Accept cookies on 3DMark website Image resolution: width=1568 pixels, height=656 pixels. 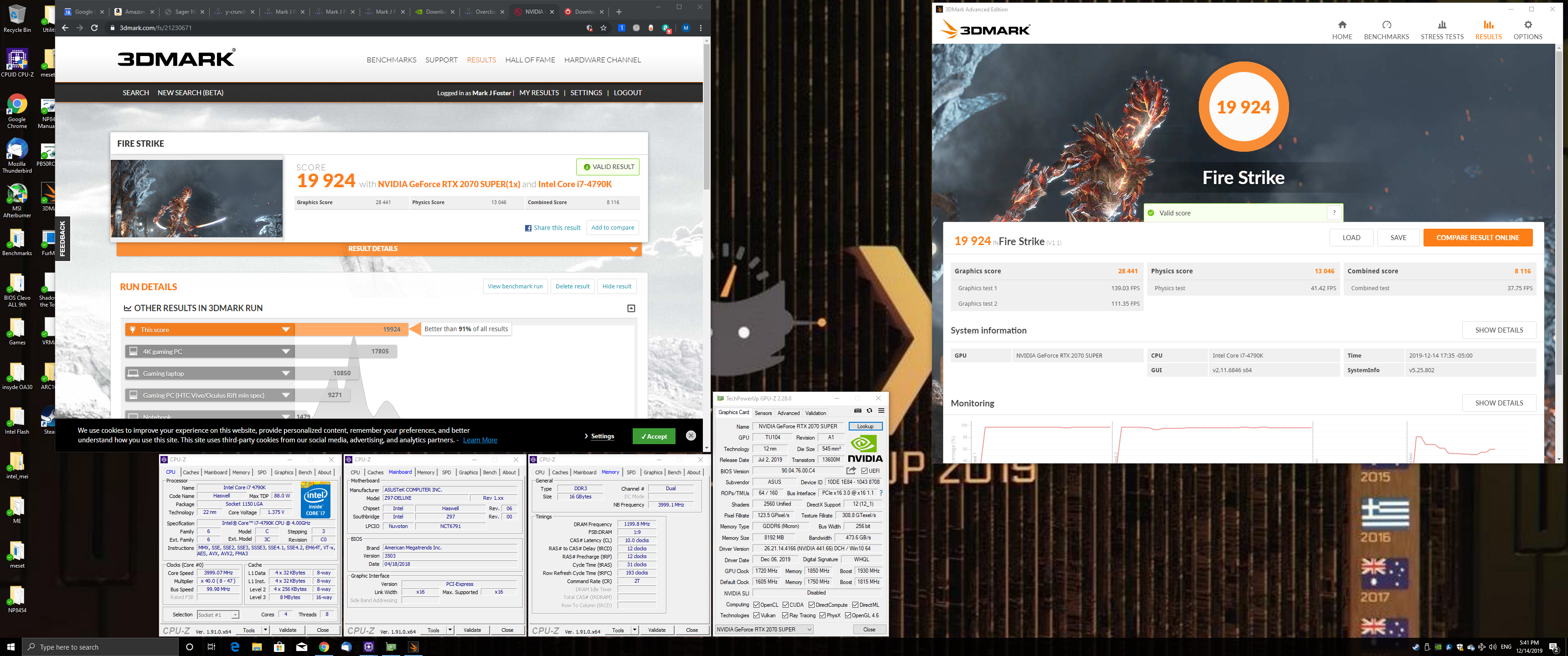coord(654,436)
